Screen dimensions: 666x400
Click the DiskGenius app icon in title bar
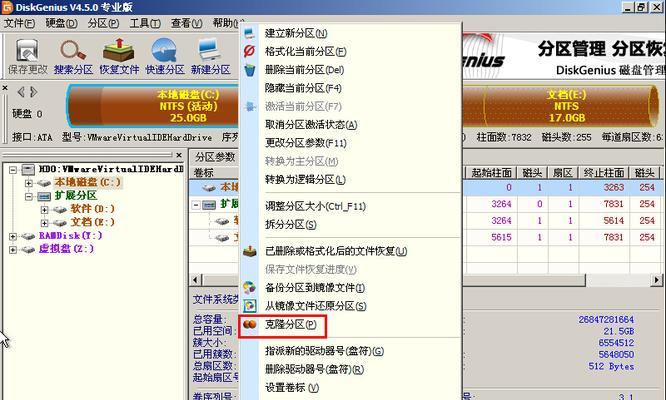pos(7,7)
